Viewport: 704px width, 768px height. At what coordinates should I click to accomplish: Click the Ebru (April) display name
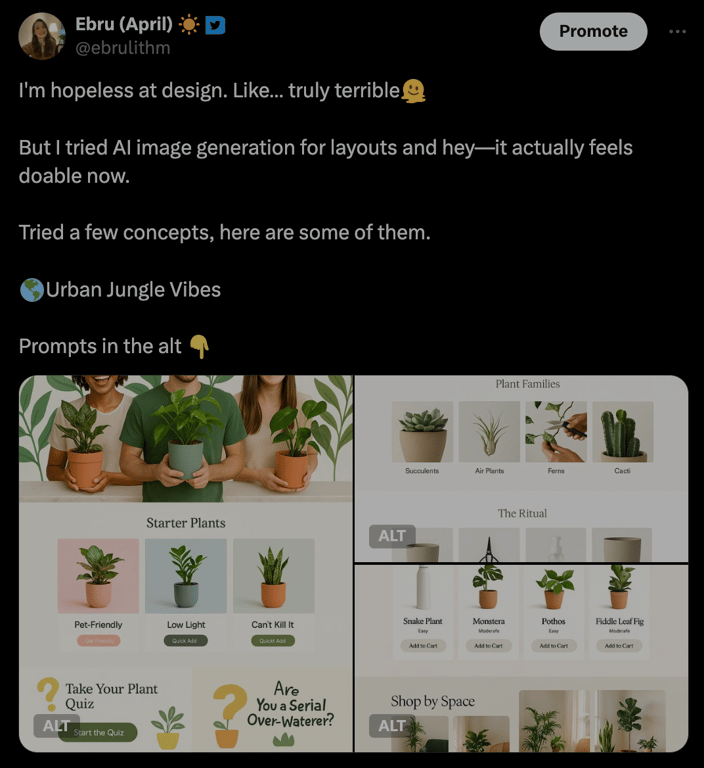tap(123, 24)
